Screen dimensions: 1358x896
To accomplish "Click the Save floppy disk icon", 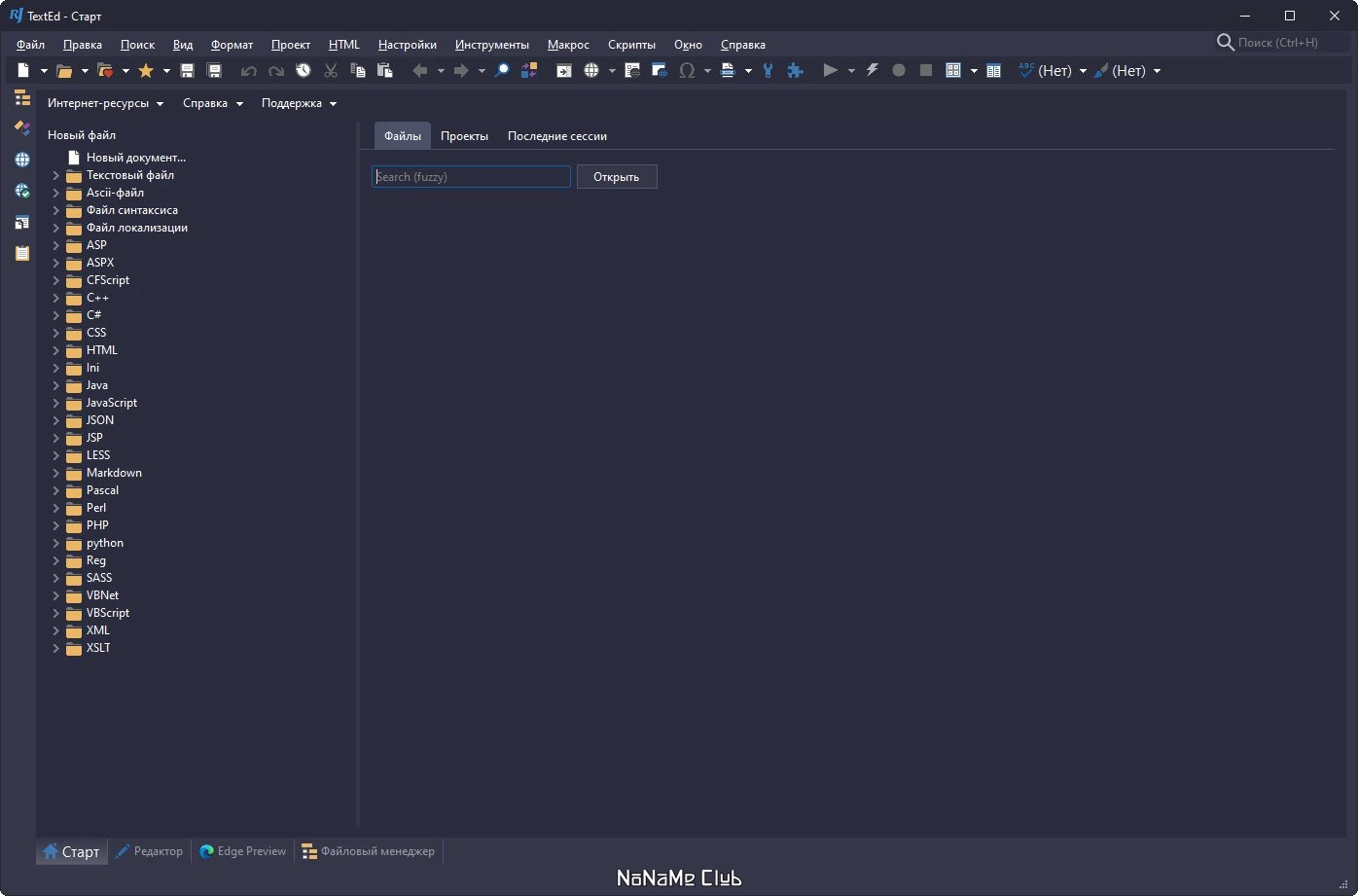I will coord(188,71).
